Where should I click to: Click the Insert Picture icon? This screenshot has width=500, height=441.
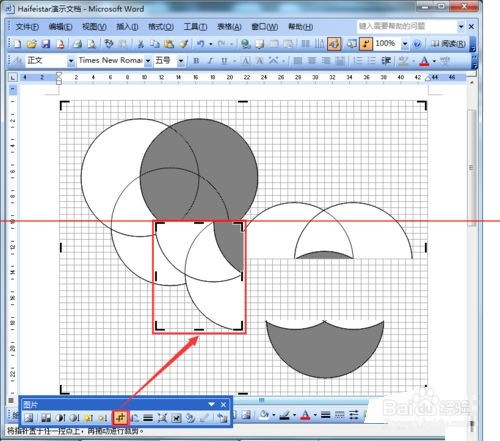click(x=29, y=417)
